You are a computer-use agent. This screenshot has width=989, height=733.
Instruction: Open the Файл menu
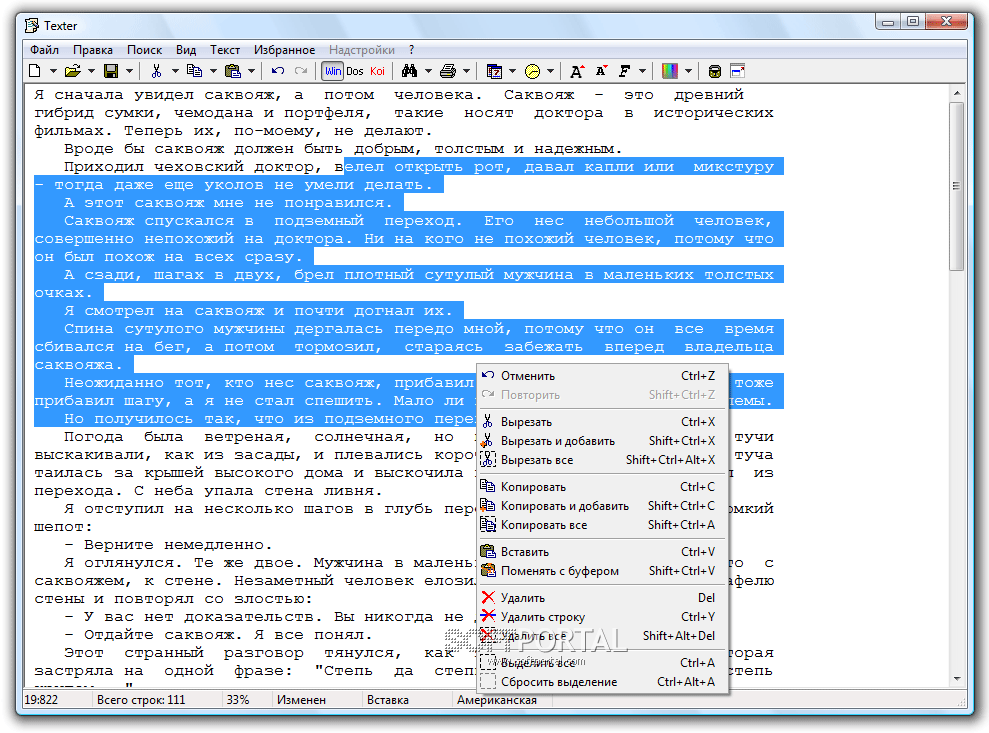click(x=44, y=50)
